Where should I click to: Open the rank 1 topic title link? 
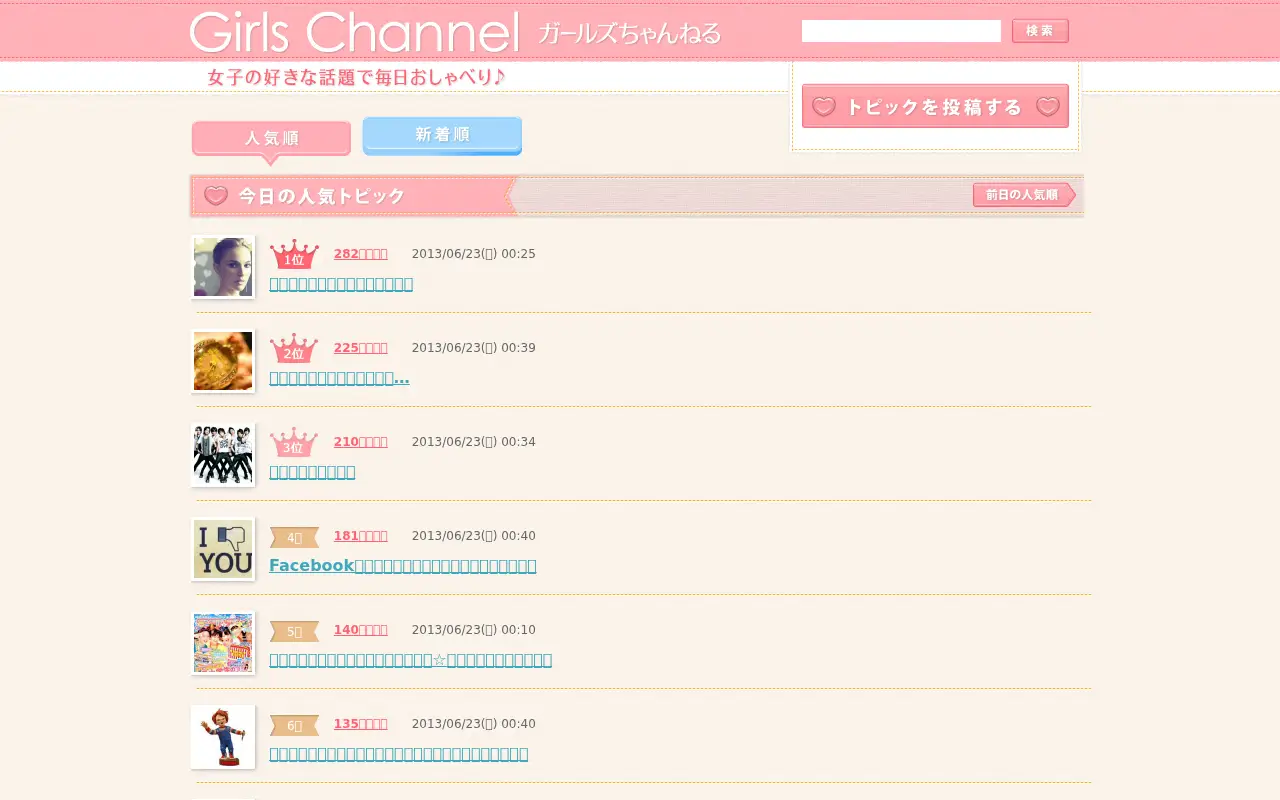341,284
